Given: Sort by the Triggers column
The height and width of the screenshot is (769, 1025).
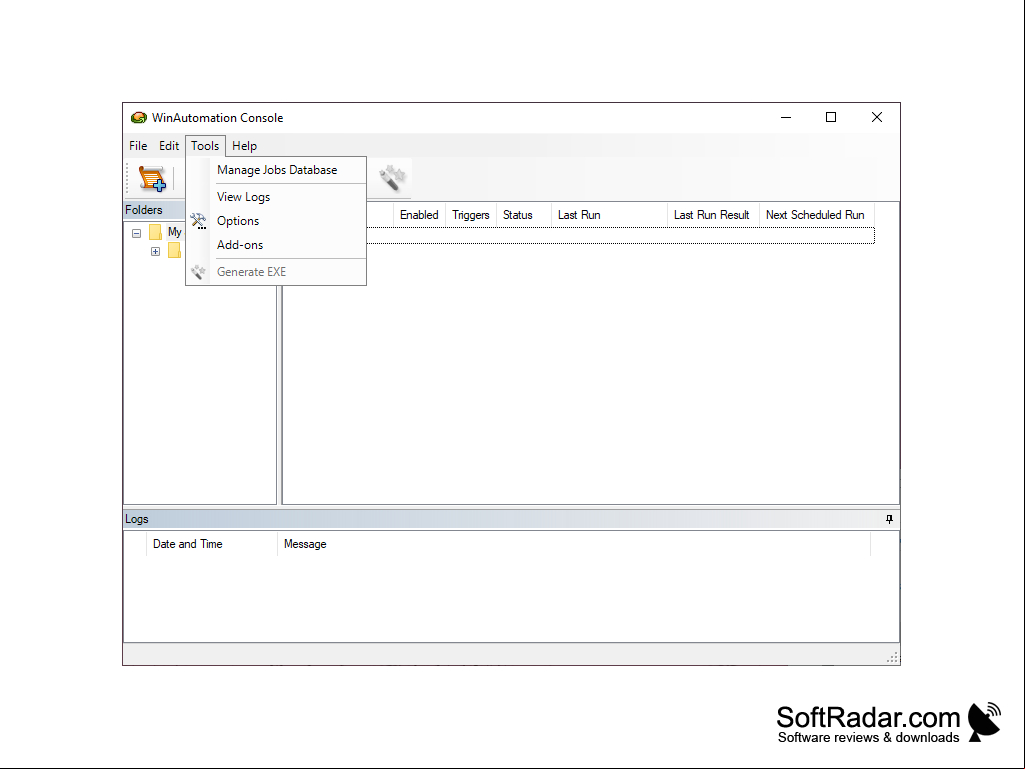Looking at the screenshot, I should point(471,215).
